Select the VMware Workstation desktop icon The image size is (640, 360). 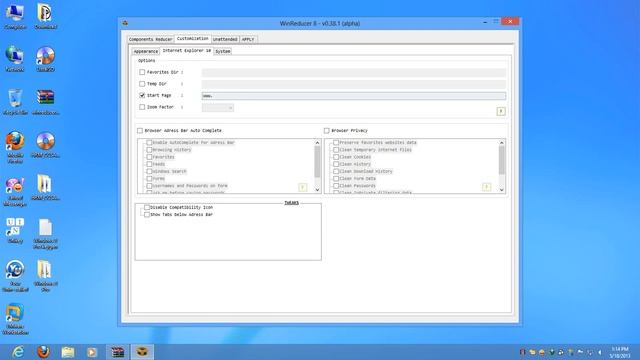click(15, 319)
